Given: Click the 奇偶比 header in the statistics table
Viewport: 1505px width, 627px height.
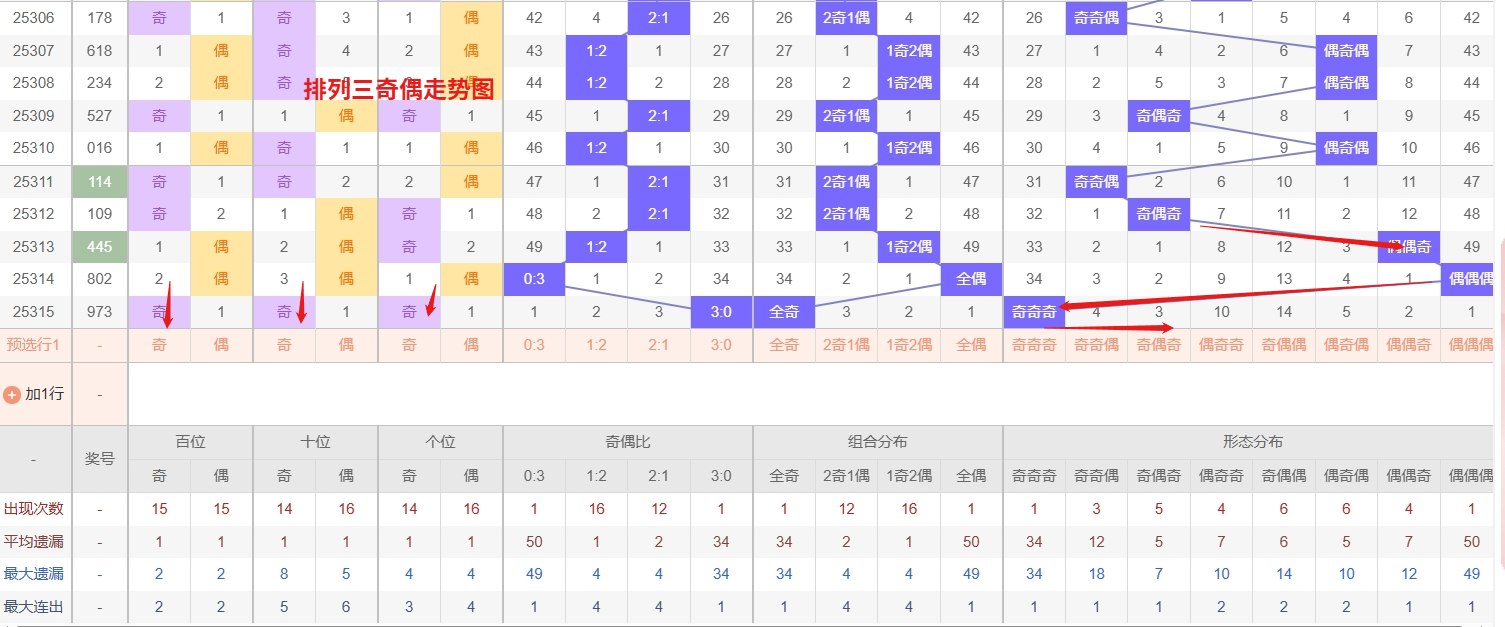Looking at the screenshot, I should pyautogui.click(x=627, y=442).
